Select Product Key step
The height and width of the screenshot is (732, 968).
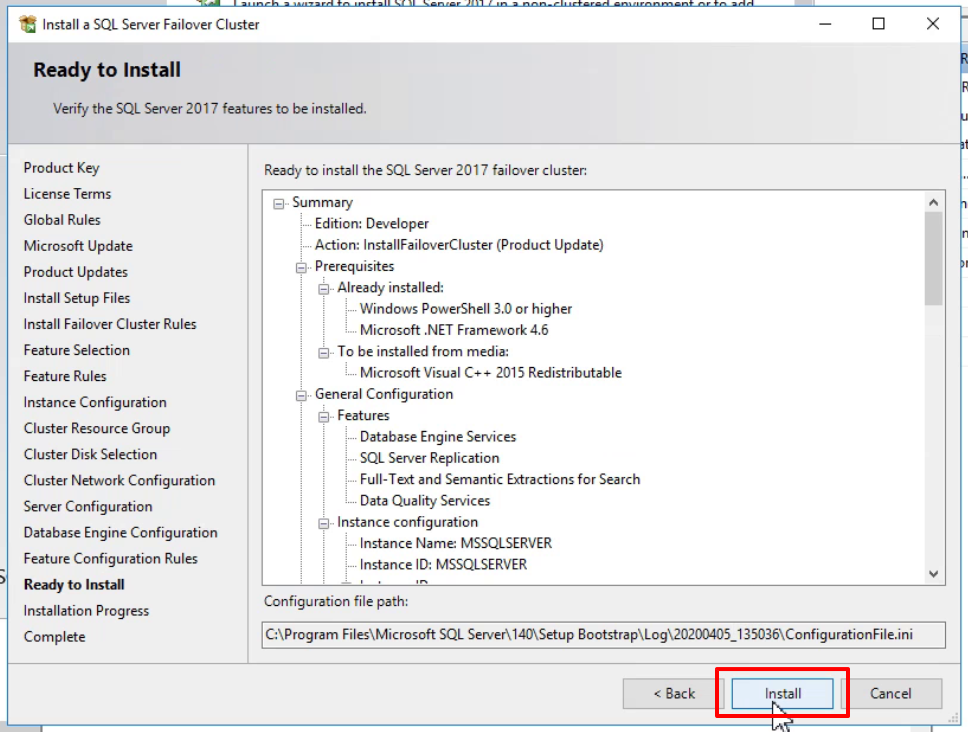(x=62, y=168)
